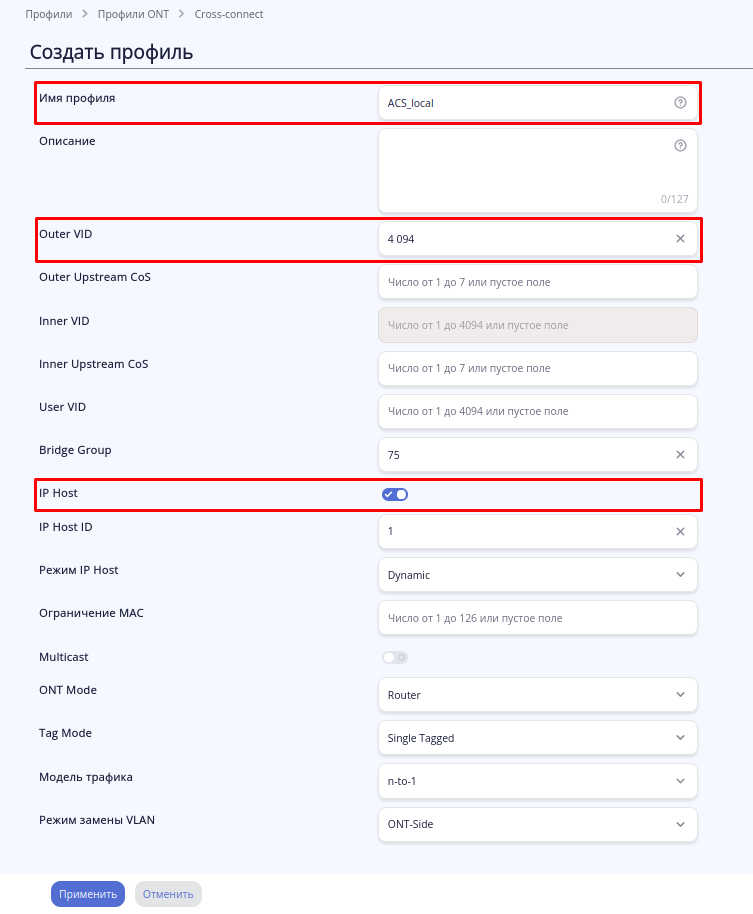Open the Режим замены VLAN dropdown
Viewport: 753px width, 914px height.
pos(537,824)
